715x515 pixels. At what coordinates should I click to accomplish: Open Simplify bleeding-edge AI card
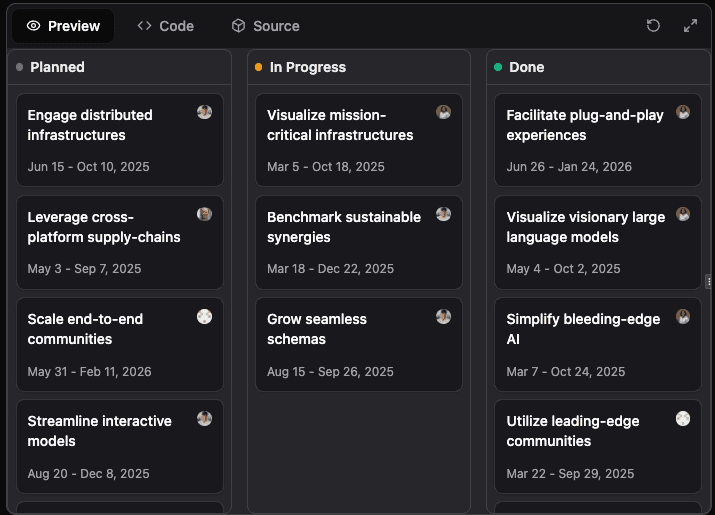tap(598, 344)
